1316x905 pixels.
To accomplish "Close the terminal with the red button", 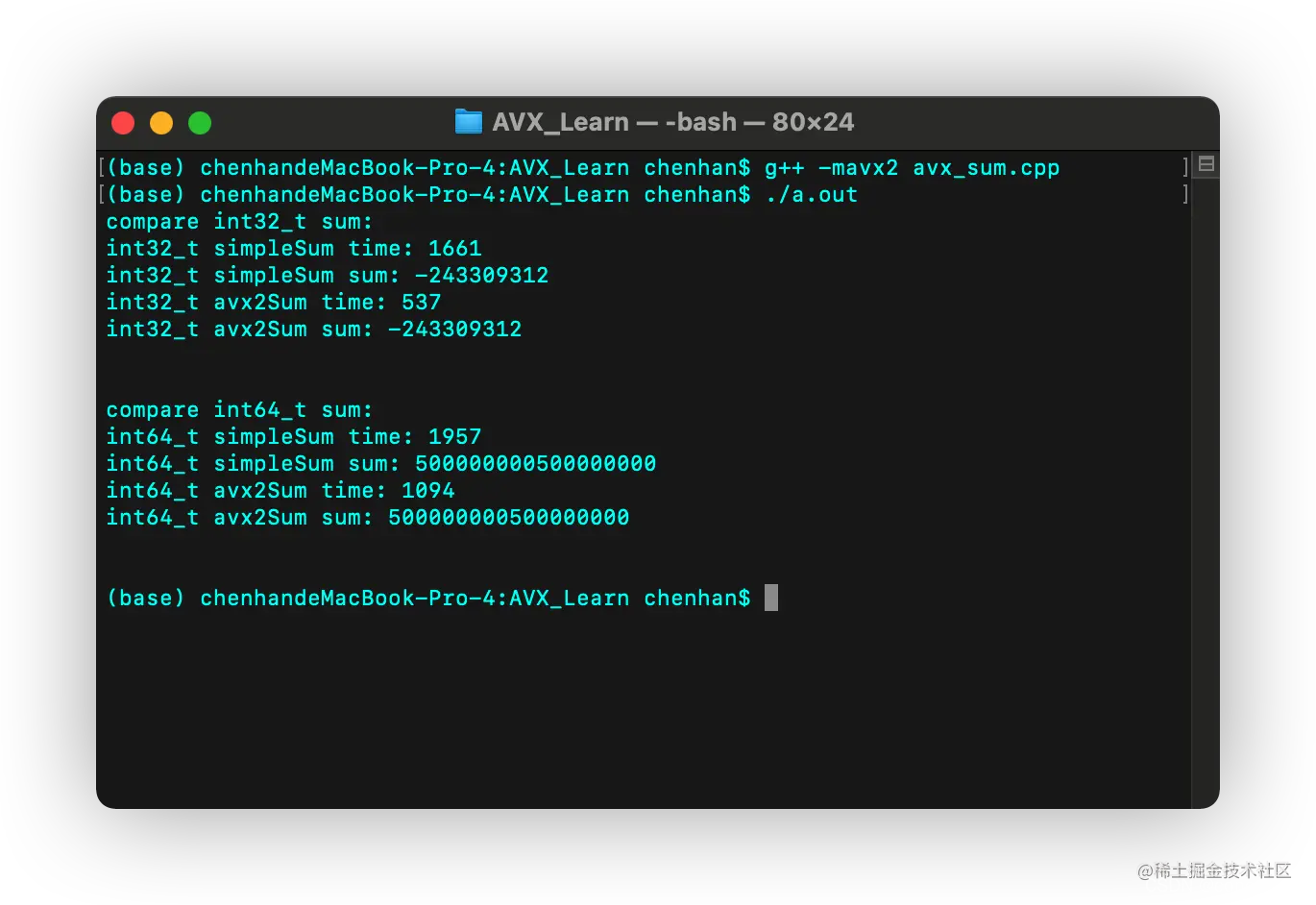I will coord(123,123).
